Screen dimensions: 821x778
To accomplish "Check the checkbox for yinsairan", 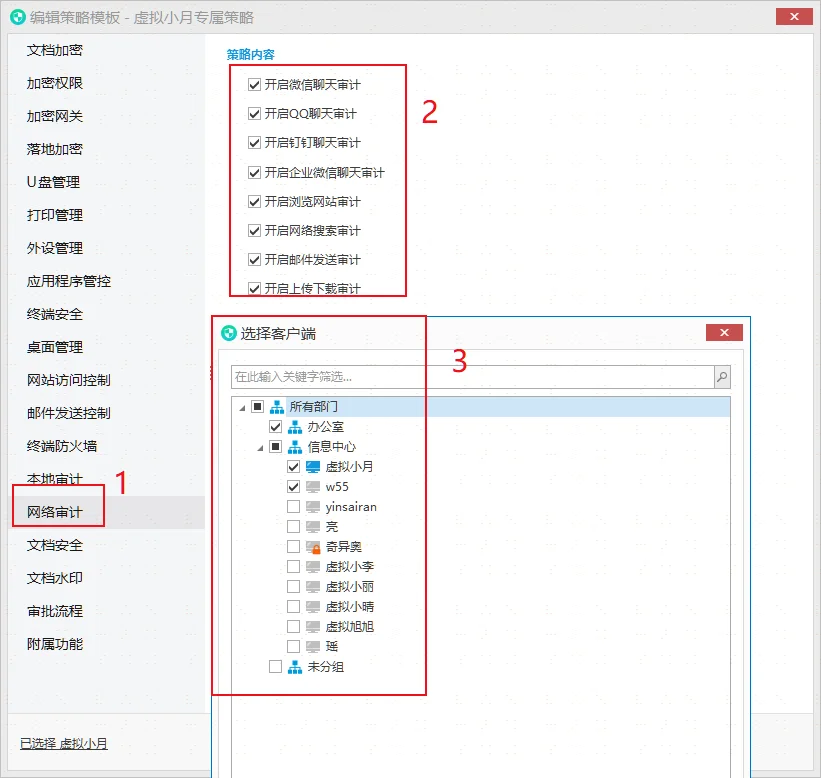I will click(294, 506).
